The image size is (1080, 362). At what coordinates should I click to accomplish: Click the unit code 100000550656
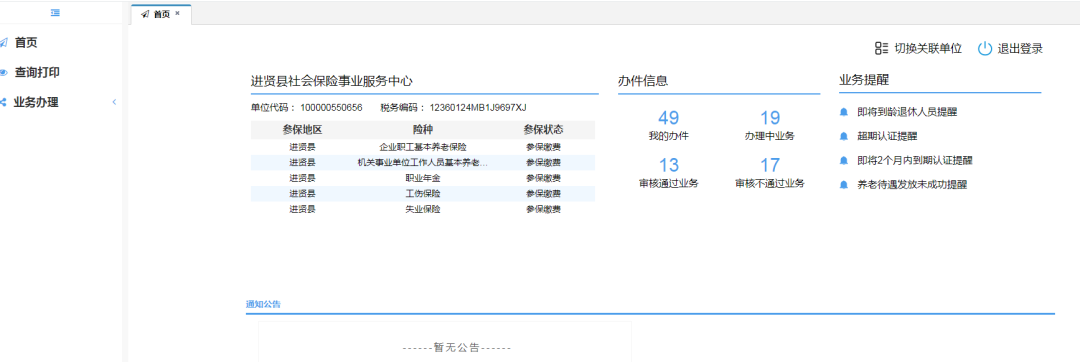click(331, 108)
